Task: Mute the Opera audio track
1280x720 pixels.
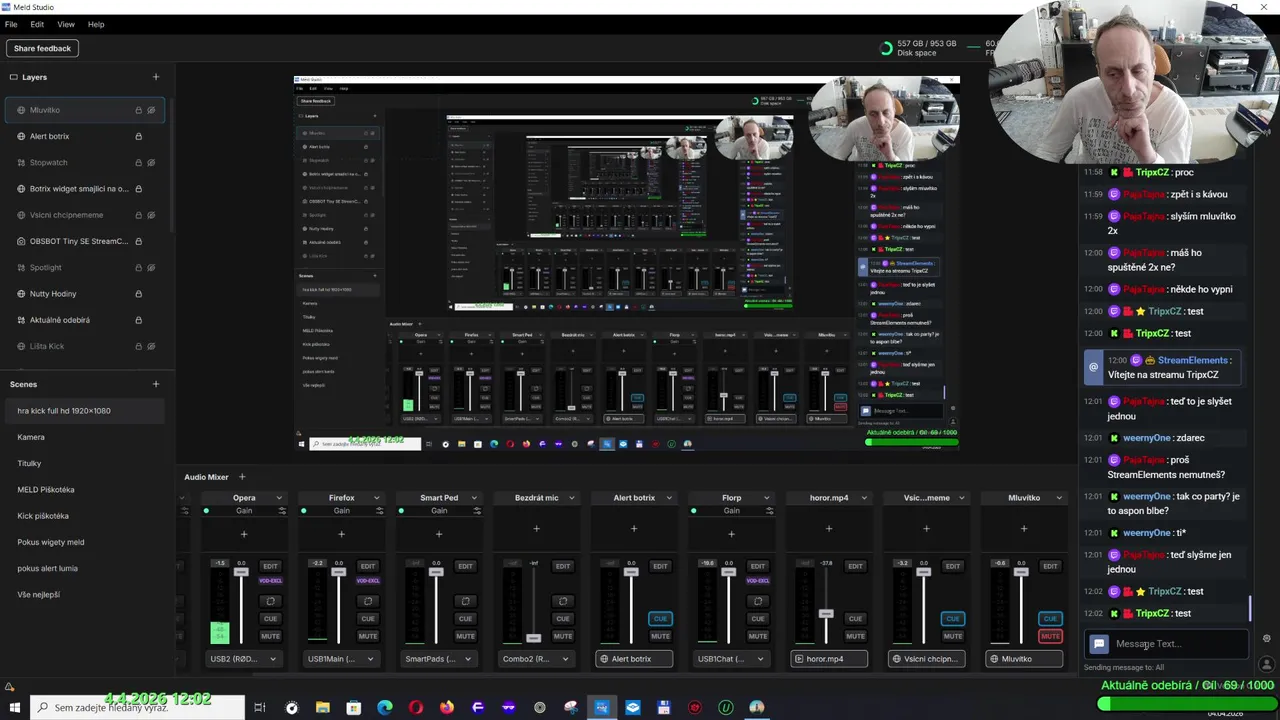Action: (x=270, y=636)
